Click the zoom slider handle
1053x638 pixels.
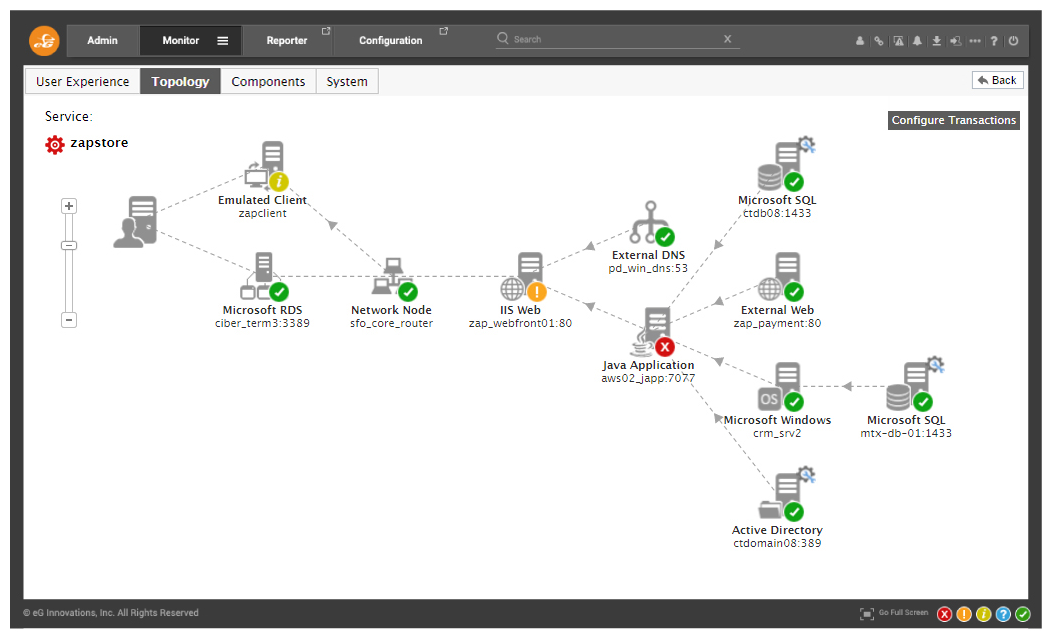coord(68,246)
